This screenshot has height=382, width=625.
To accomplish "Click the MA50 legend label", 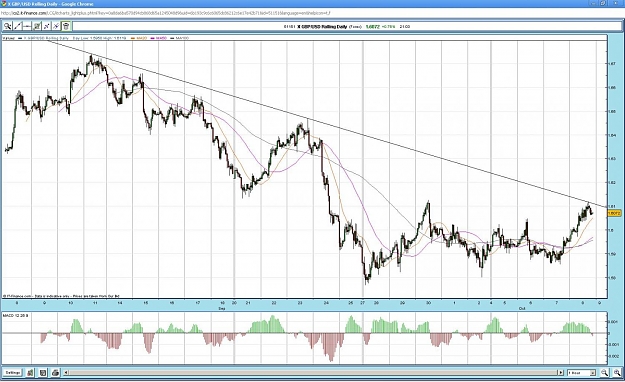I will pyautogui.click(x=161, y=38).
